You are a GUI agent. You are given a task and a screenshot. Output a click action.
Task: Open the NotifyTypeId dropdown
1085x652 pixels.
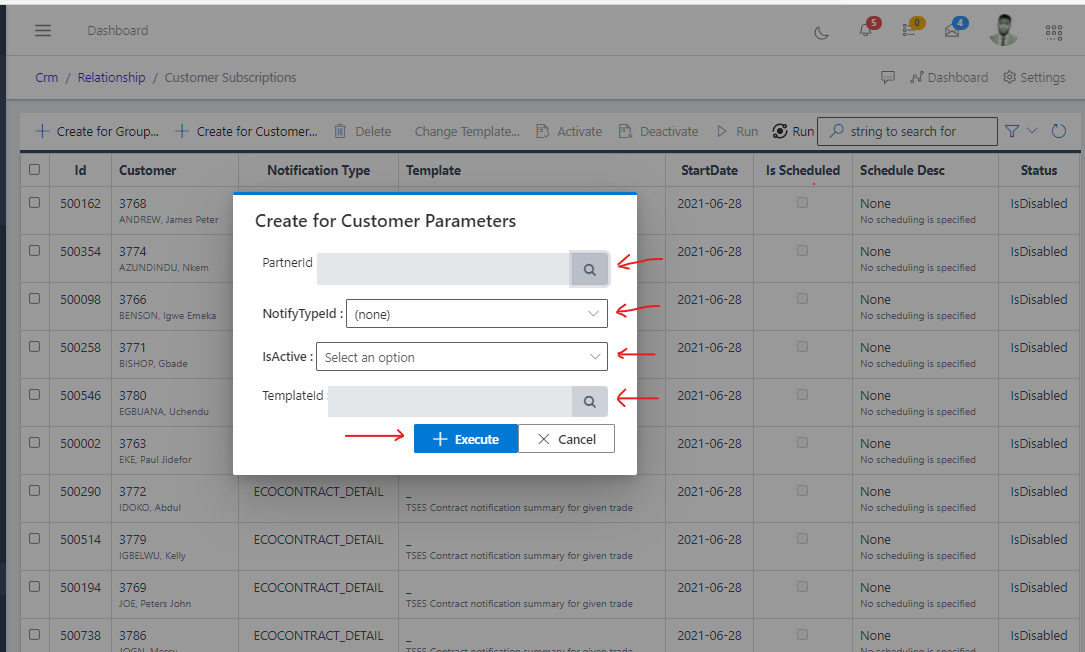[476, 313]
